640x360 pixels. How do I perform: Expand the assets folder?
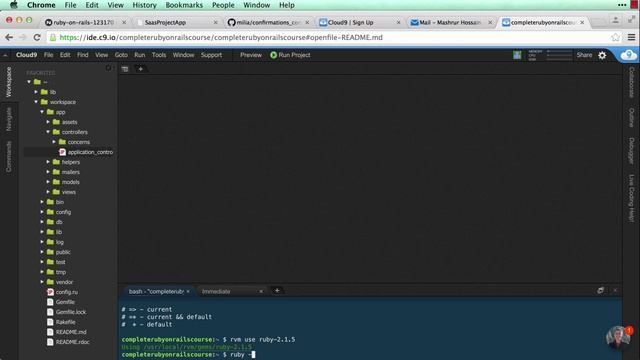click(48, 122)
